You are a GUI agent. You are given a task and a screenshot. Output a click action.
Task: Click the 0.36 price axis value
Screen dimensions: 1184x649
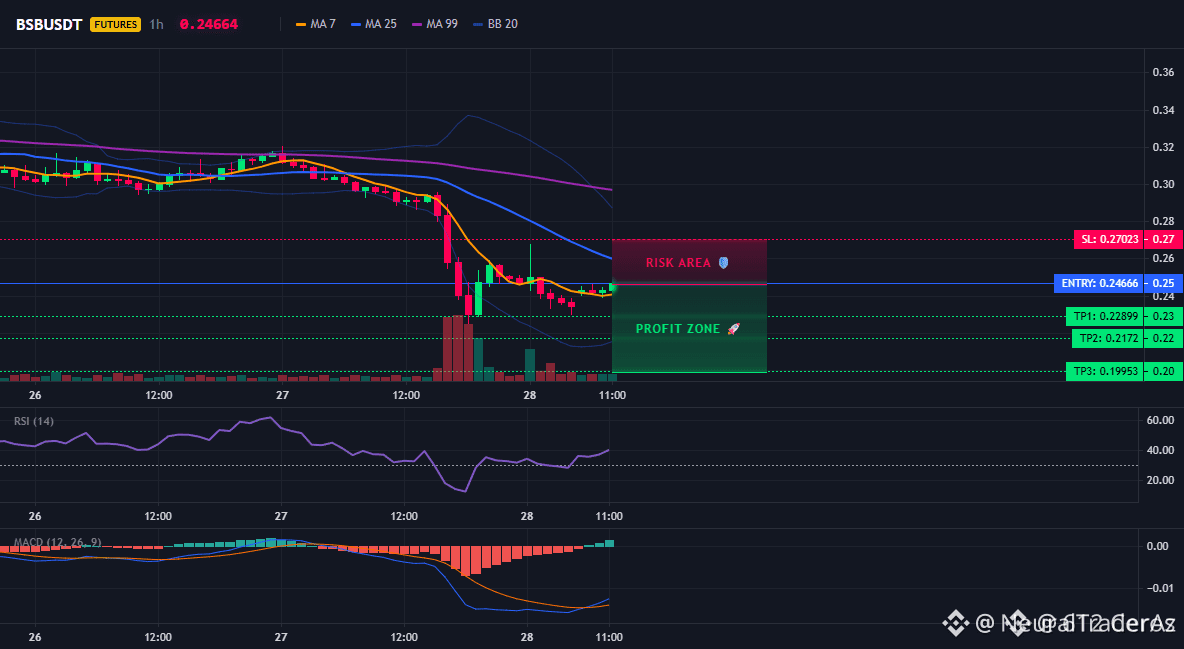(x=1163, y=73)
